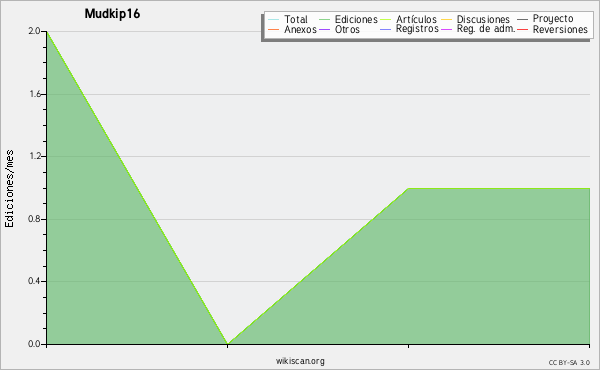
Task: Click the Discusiones legend label
Action: tap(483, 19)
